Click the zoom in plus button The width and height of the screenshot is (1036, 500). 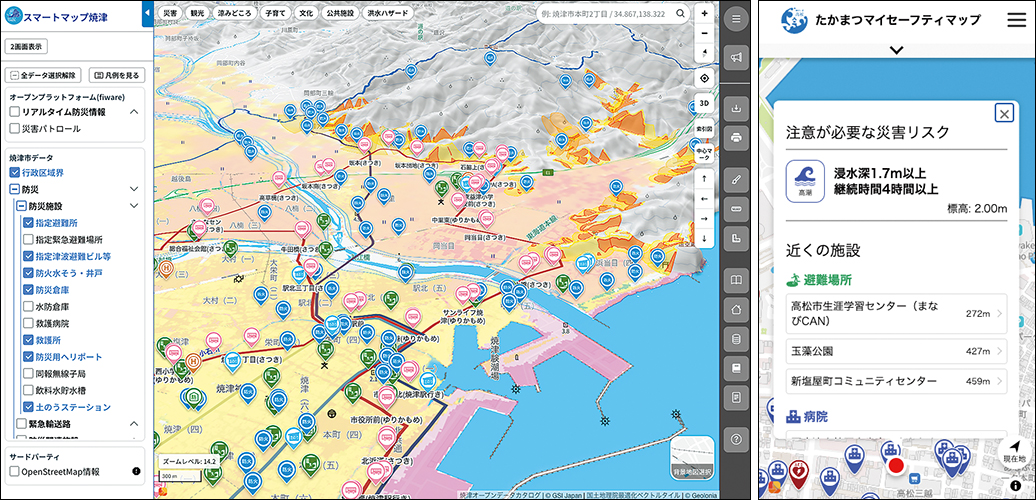pos(704,15)
